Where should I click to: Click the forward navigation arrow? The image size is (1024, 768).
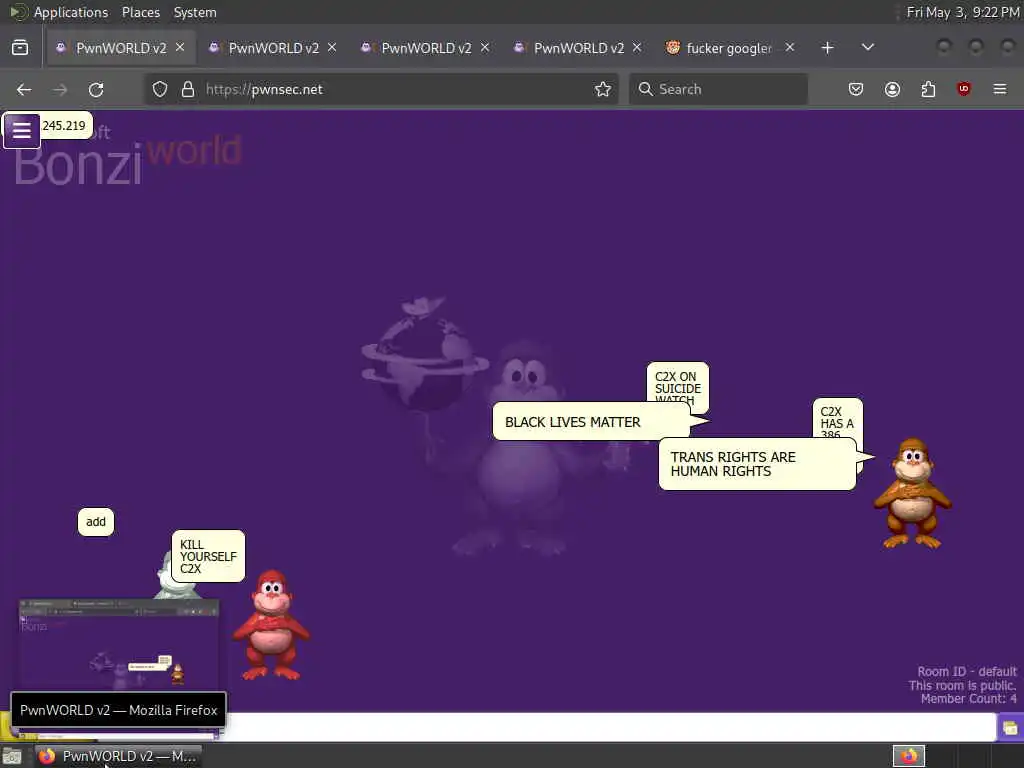click(x=60, y=89)
